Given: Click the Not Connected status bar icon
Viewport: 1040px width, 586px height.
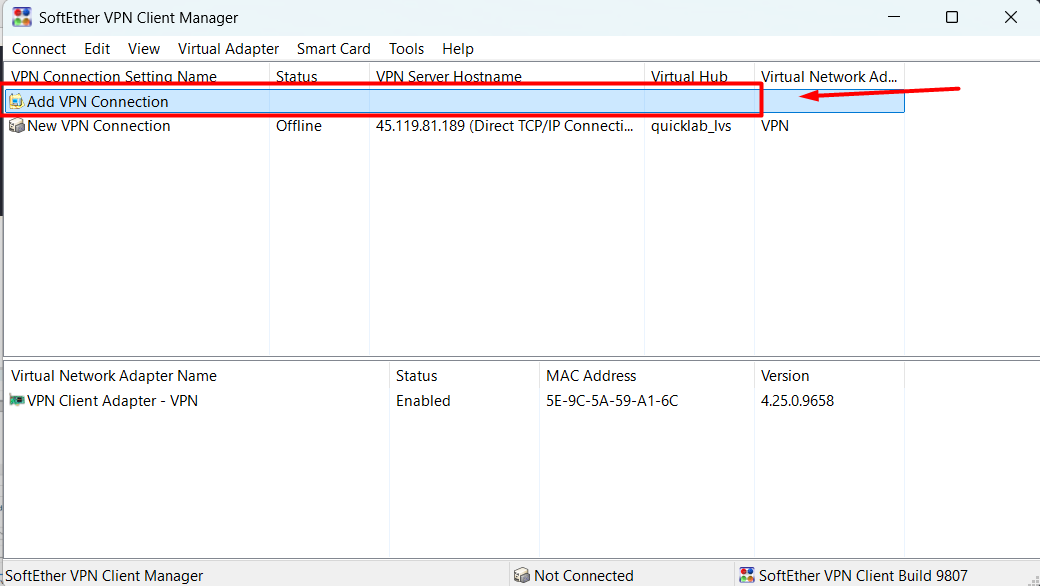Looking at the screenshot, I should pos(521,575).
